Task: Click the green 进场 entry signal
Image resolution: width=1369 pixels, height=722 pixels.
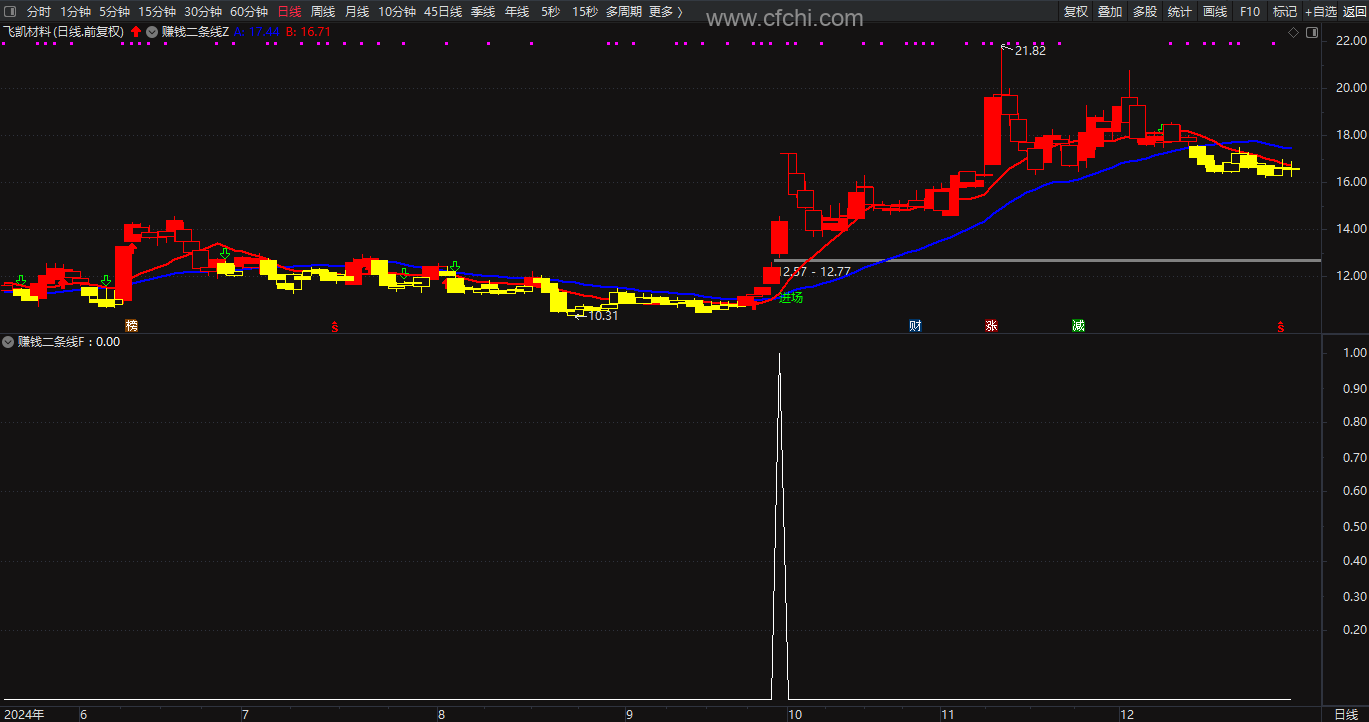Action: 791,297
